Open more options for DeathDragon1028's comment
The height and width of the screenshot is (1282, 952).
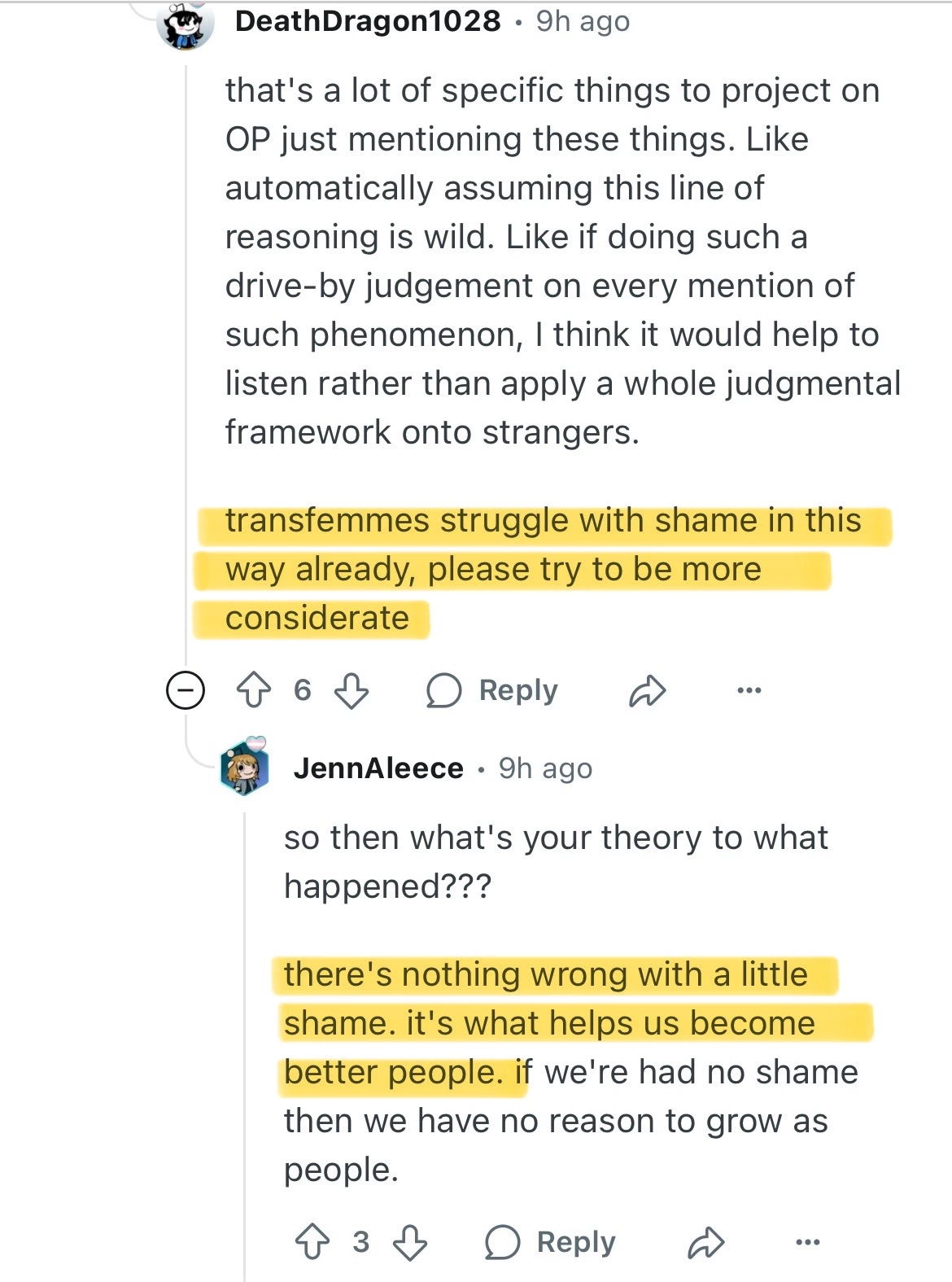click(x=749, y=690)
